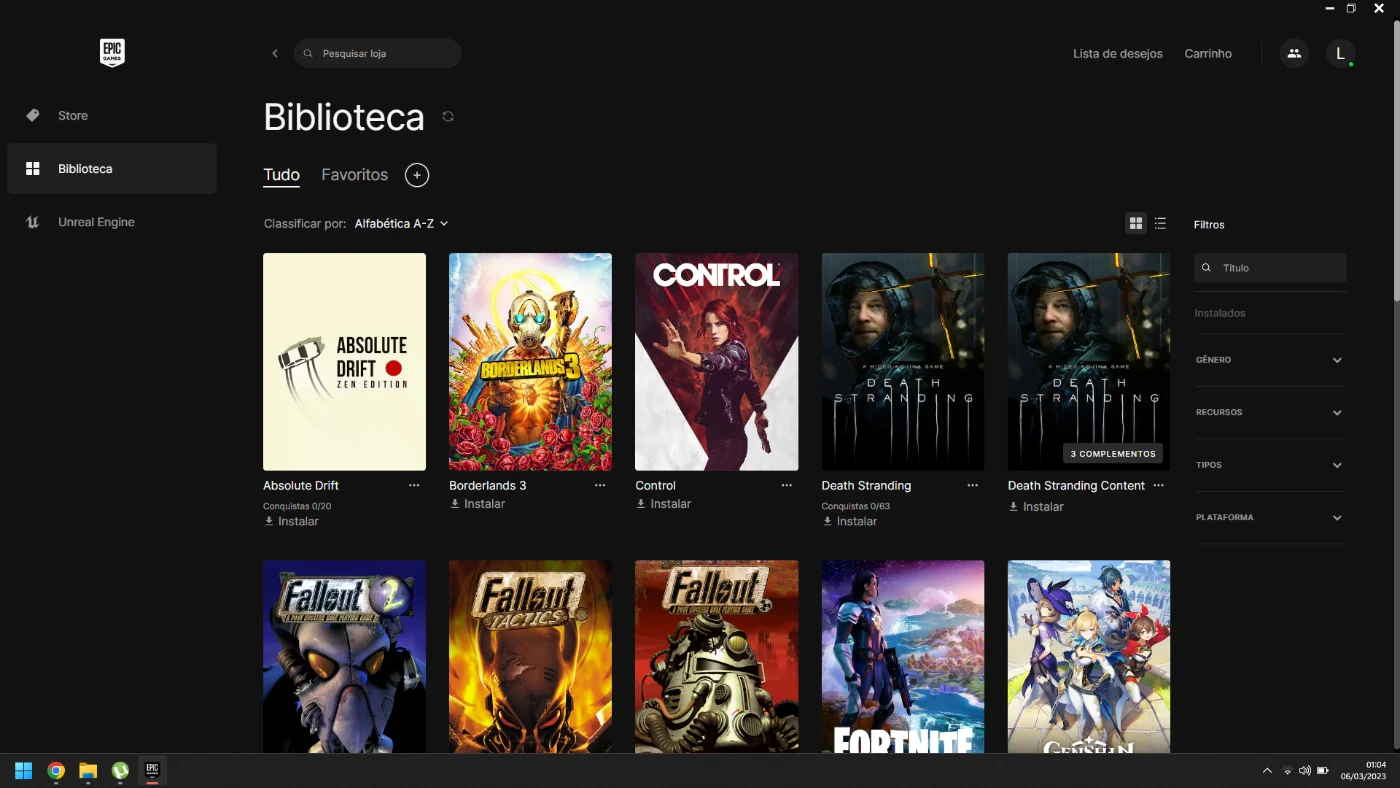Install Absolute Drift
The image size is (1400, 788).
pos(291,522)
